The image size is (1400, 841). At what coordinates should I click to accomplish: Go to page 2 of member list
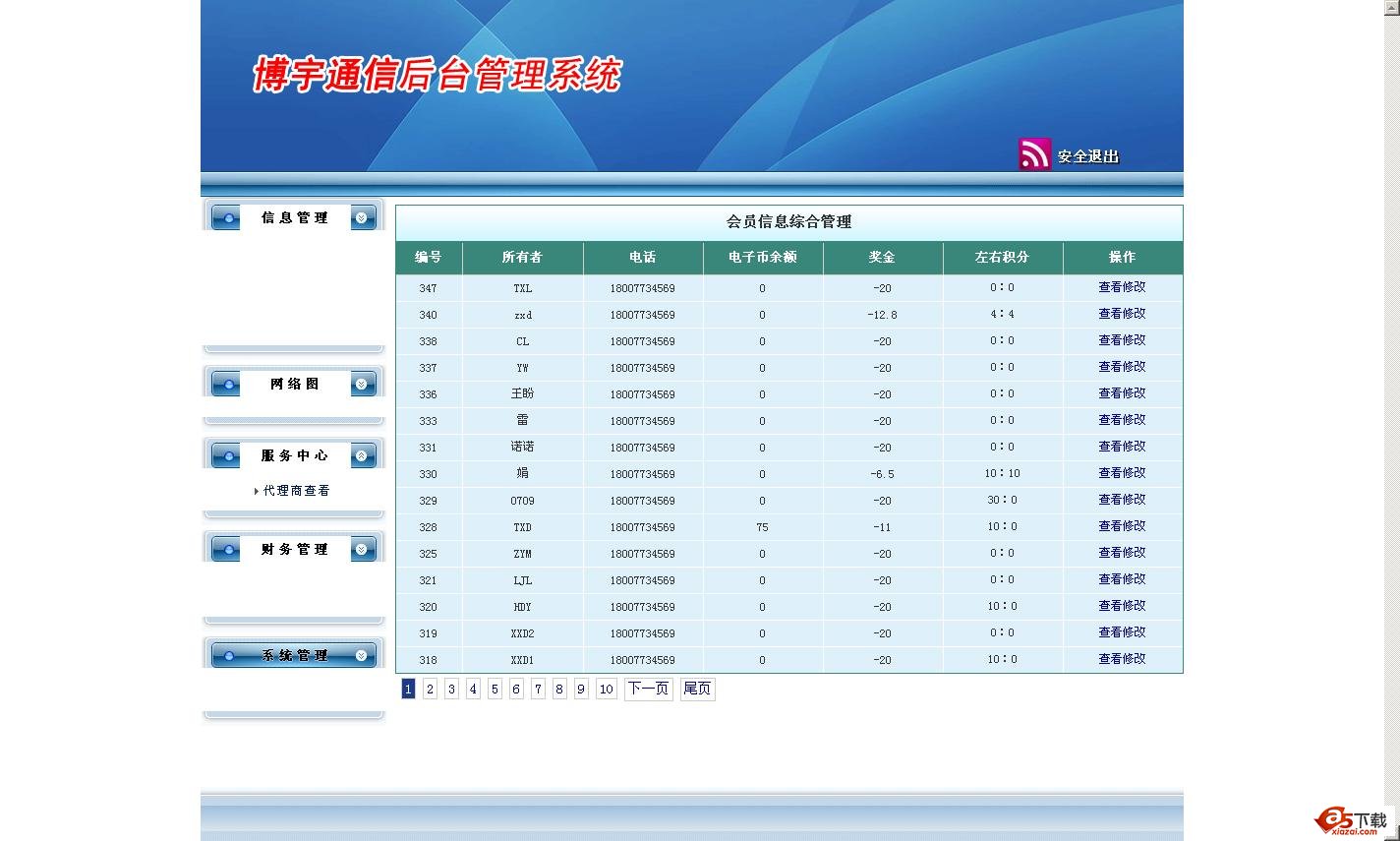[430, 690]
